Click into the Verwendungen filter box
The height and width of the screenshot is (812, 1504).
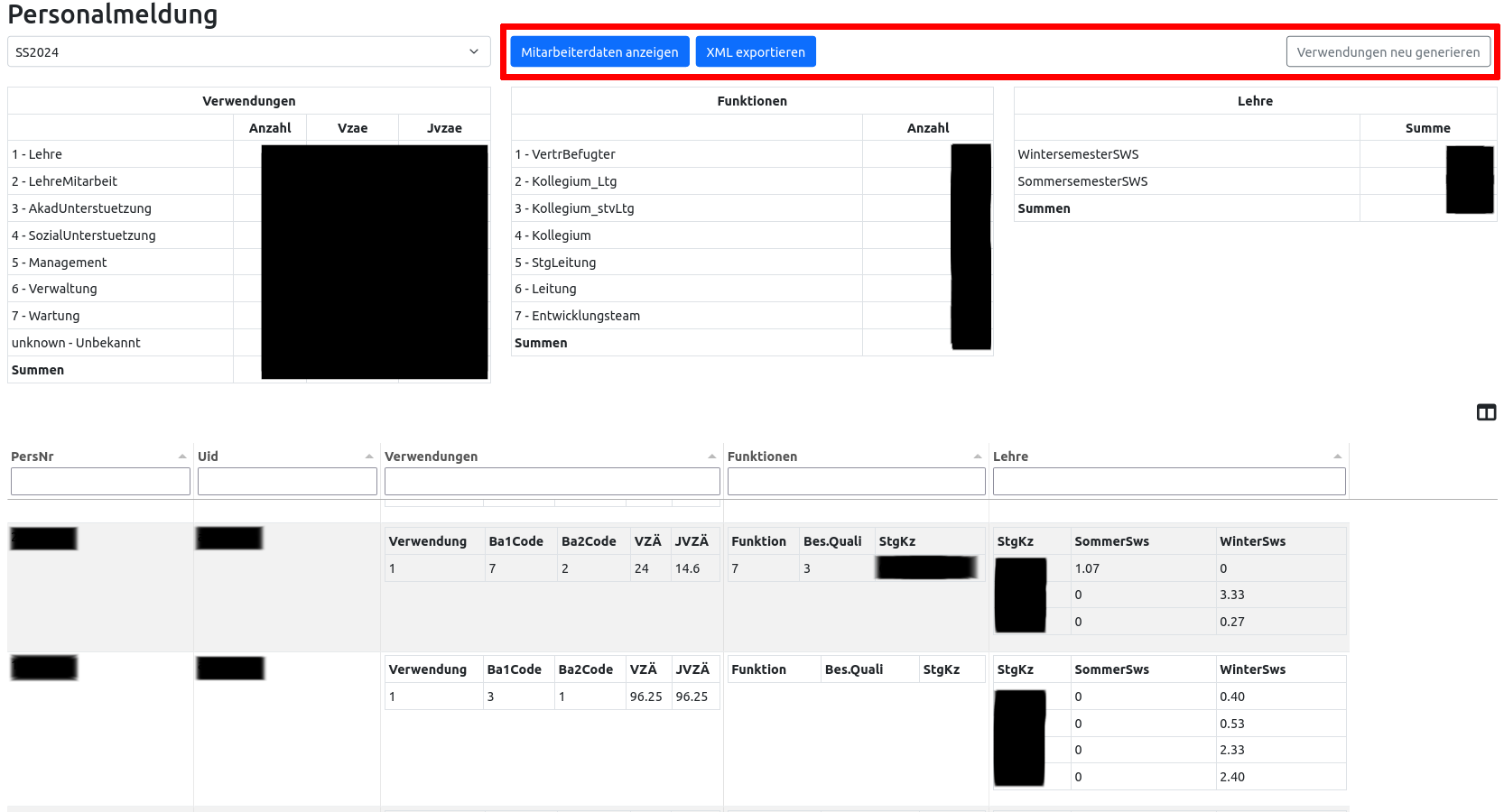(552, 482)
